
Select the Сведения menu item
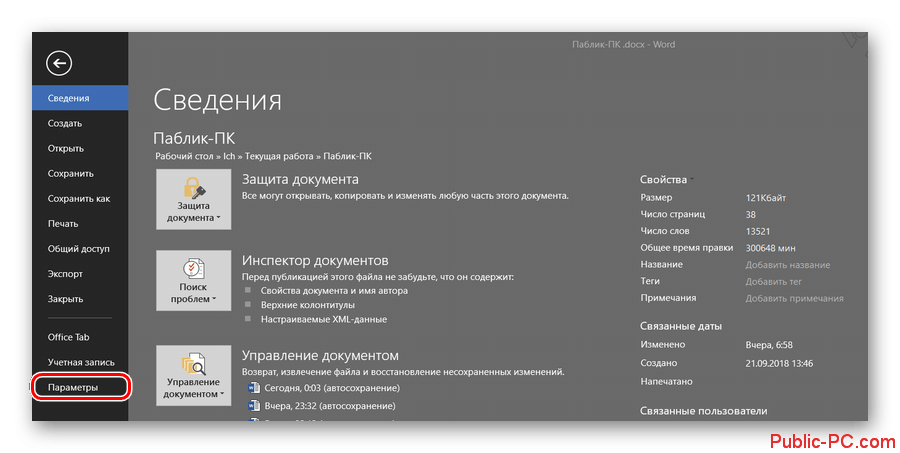[80, 98]
